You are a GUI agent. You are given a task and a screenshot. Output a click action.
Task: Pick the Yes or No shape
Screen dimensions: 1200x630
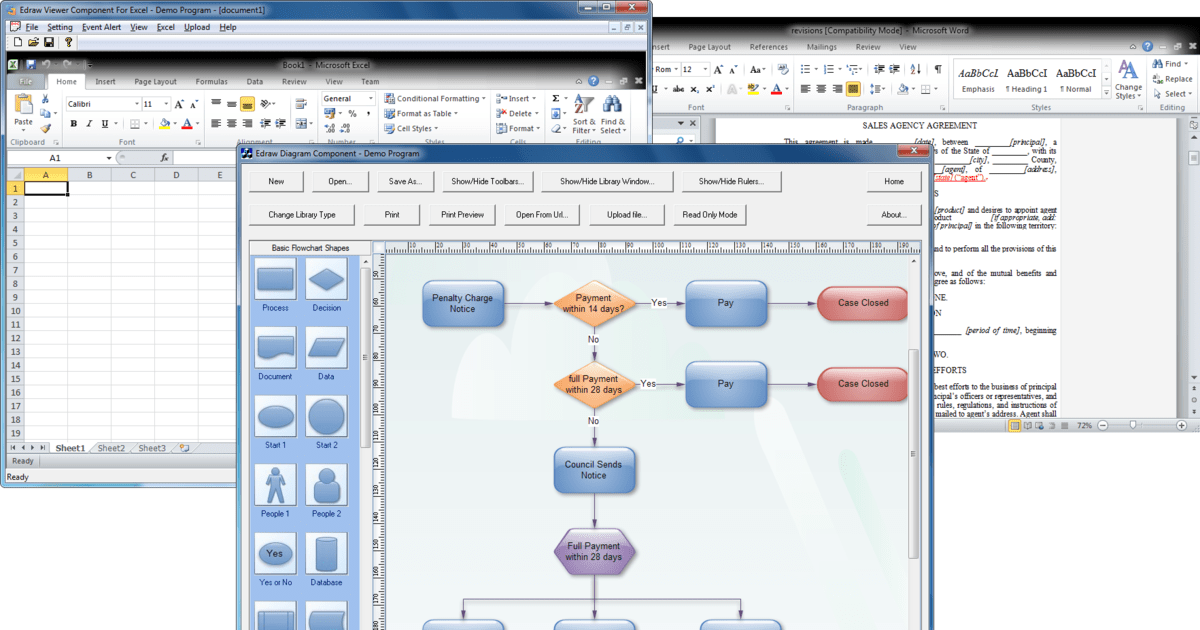click(275, 553)
